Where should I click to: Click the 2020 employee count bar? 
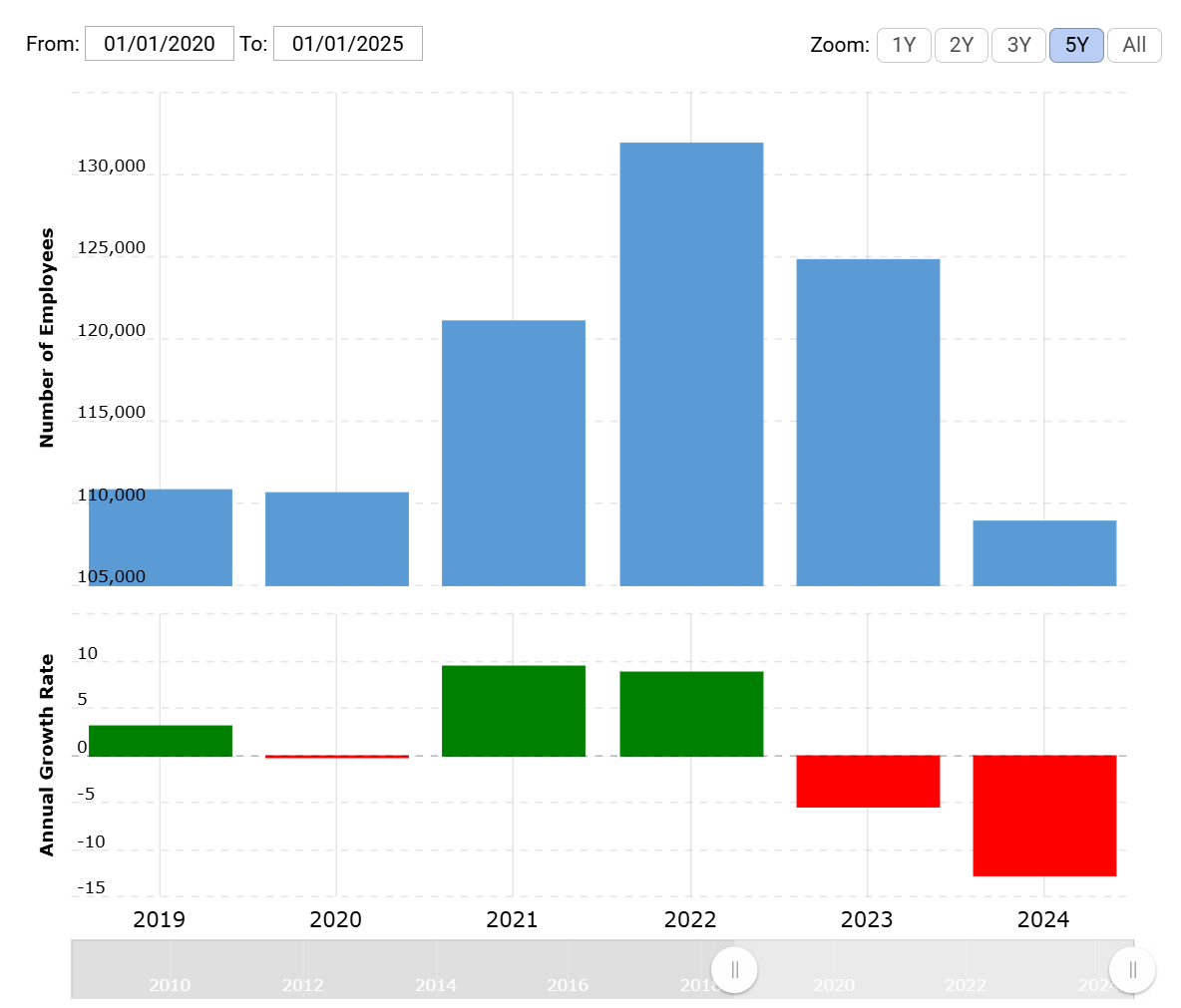tap(337, 538)
